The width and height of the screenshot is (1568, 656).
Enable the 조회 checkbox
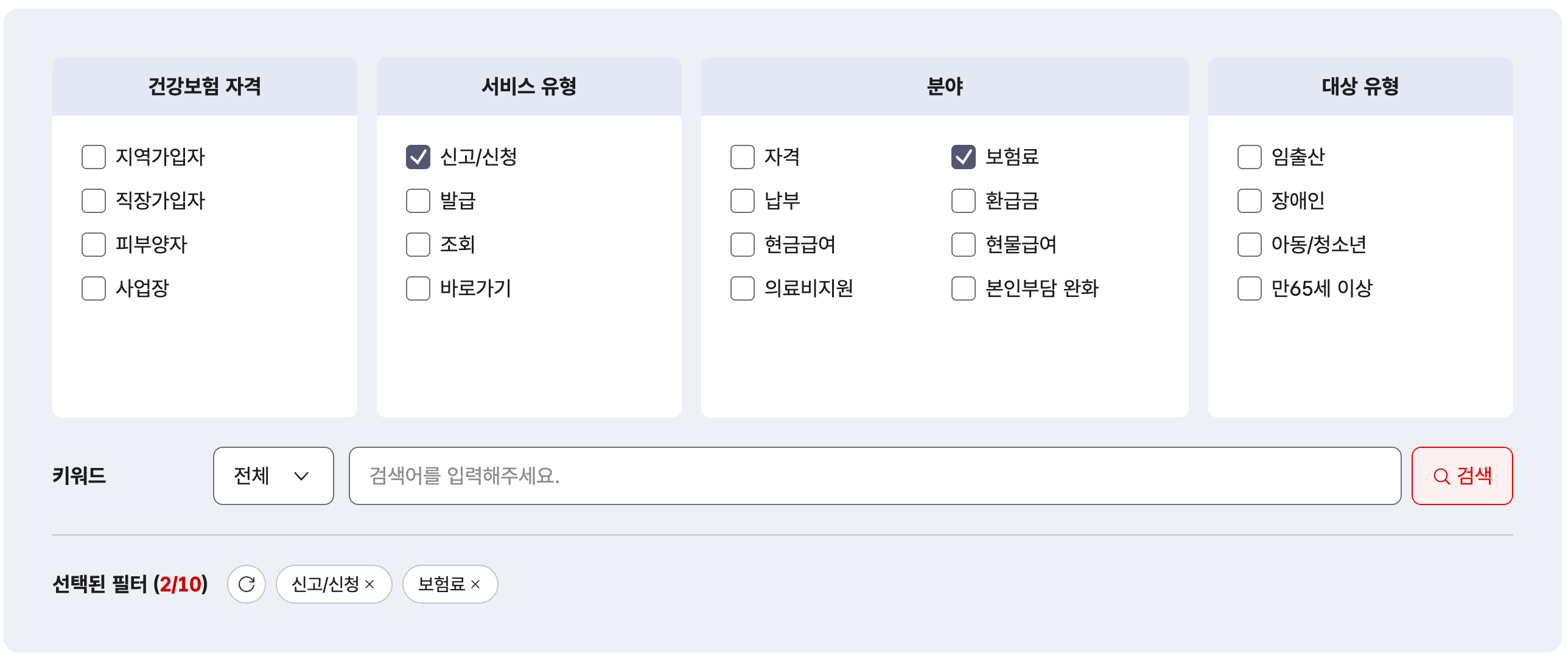click(x=417, y=245)
